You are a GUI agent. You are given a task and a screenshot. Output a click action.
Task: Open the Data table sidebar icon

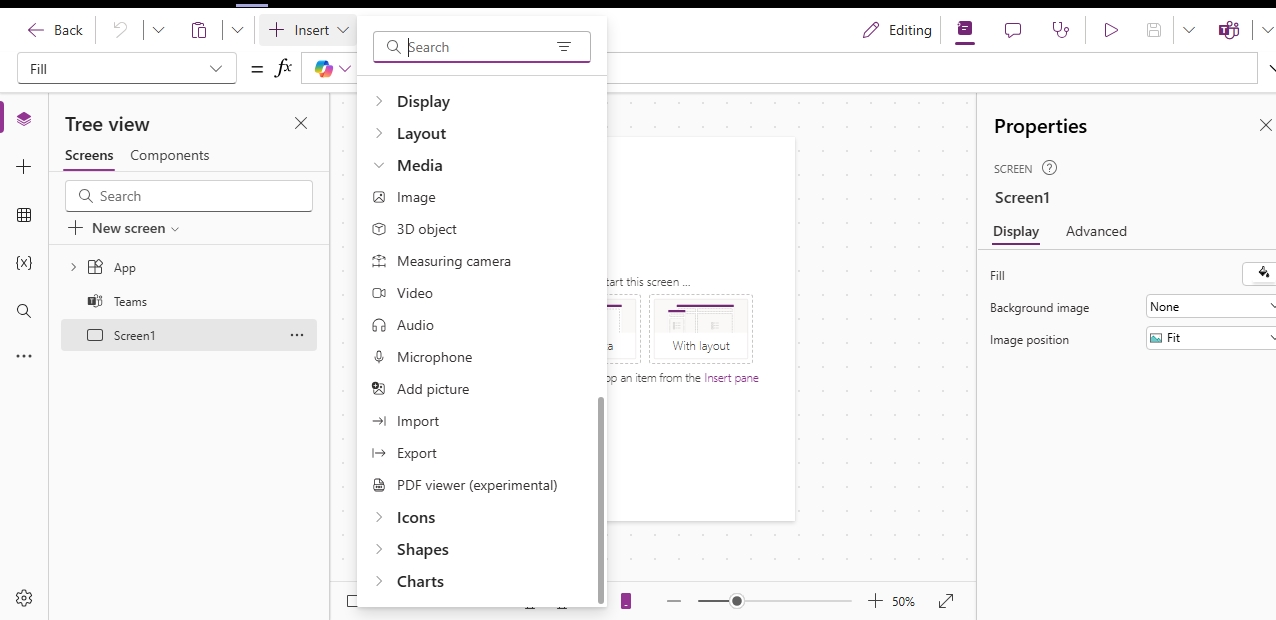pyautogui.click(x=24, y=215)
